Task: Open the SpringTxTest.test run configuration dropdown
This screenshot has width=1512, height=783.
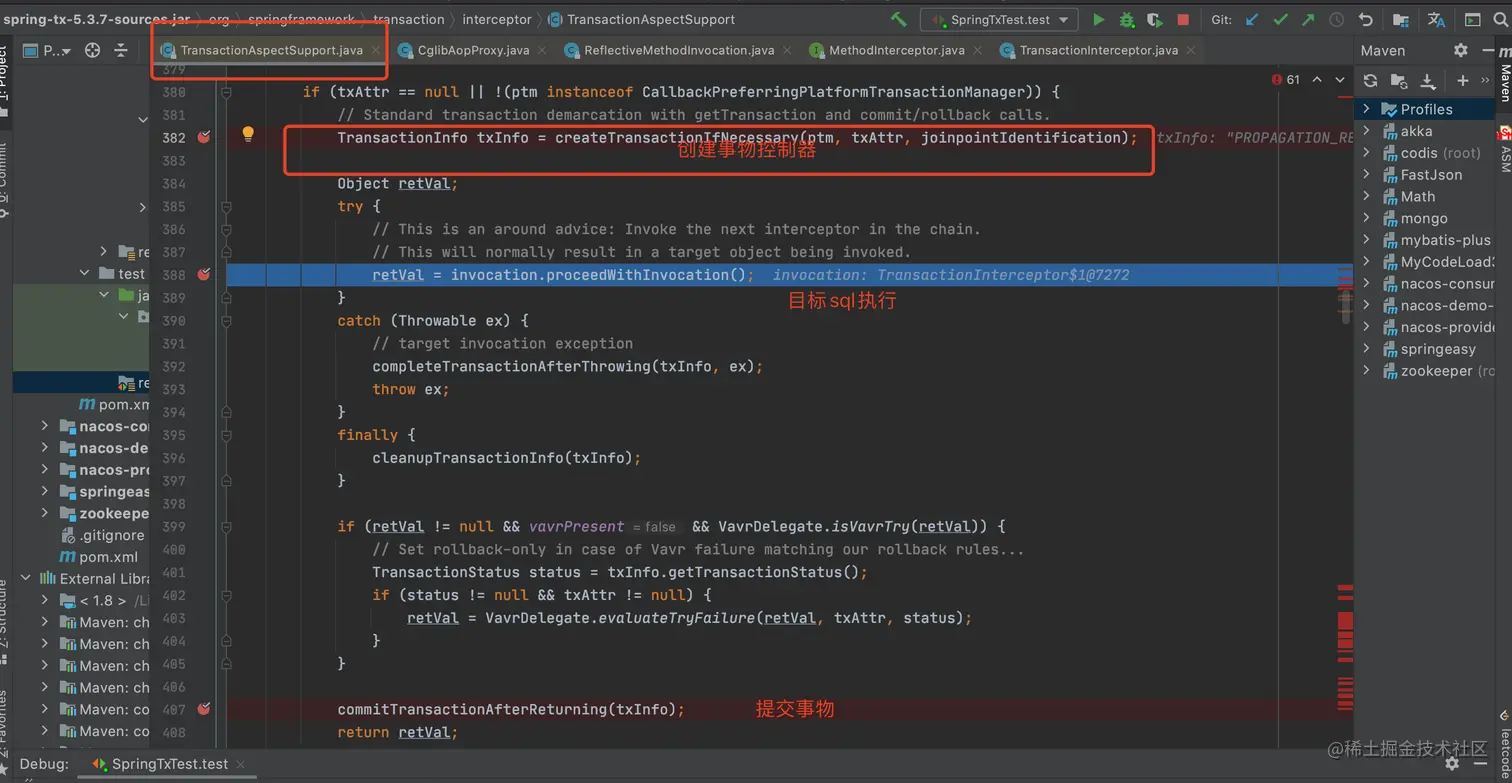Action: pos(998,19)
